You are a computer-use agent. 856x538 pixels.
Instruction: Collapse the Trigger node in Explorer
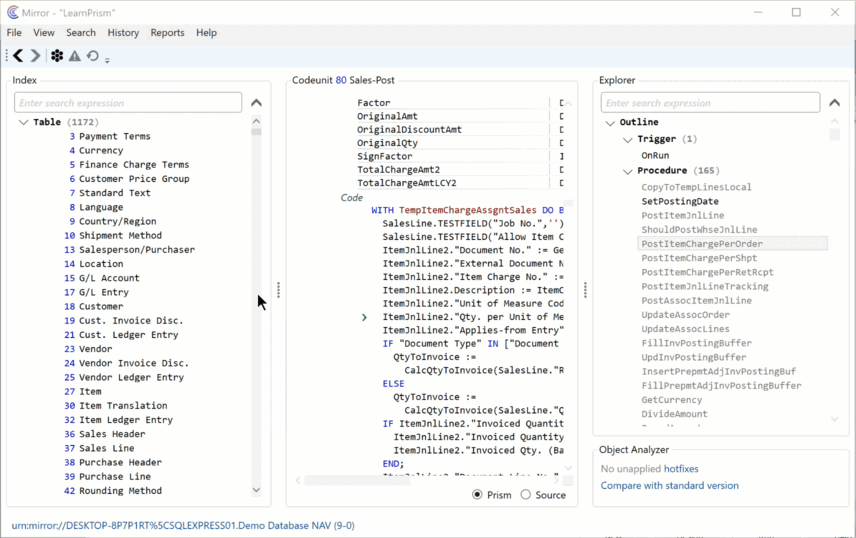[x=628, y=140]
